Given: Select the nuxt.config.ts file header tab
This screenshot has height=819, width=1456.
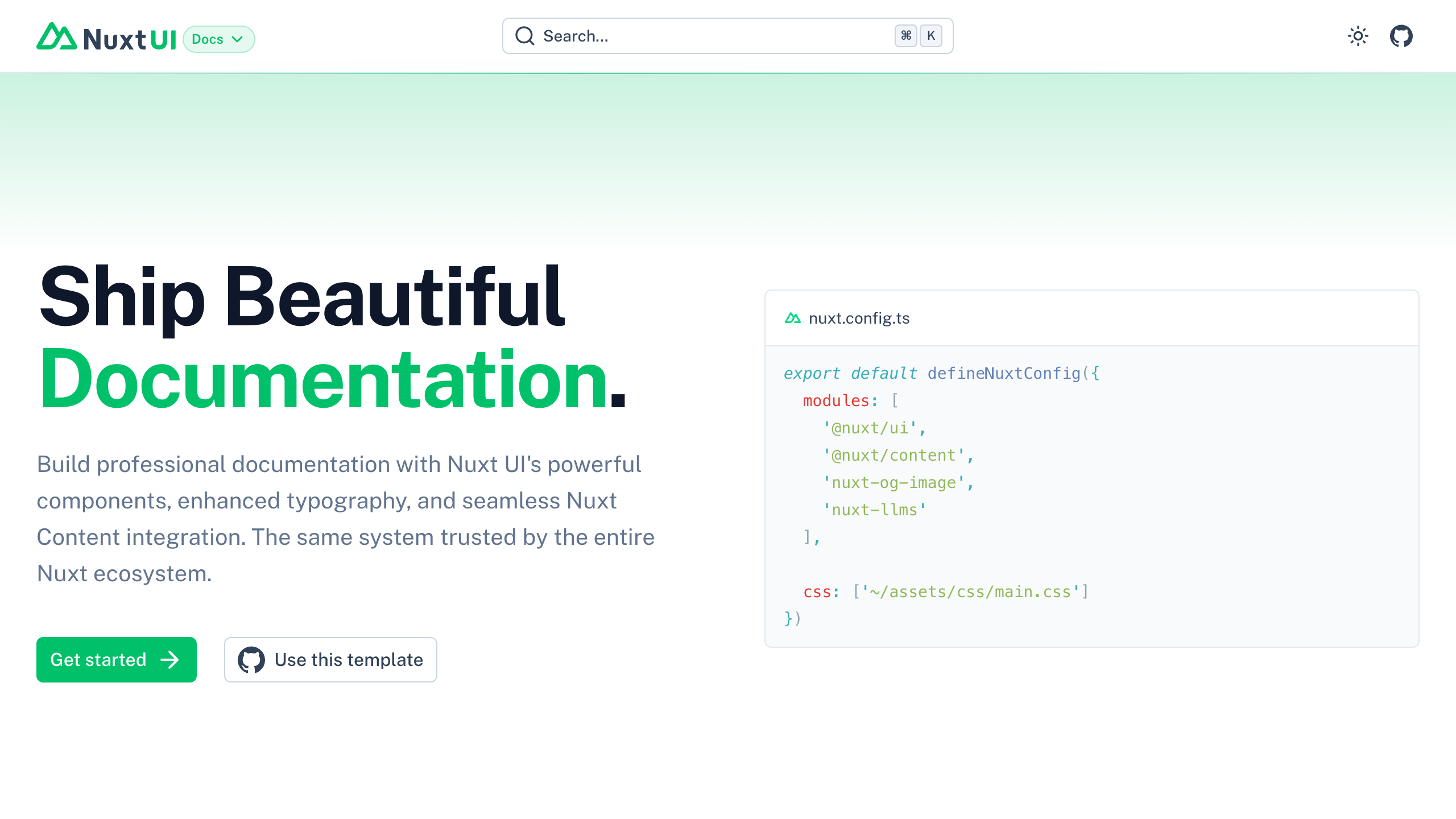Looking at the screenshot, I should [x=859, y=318].
